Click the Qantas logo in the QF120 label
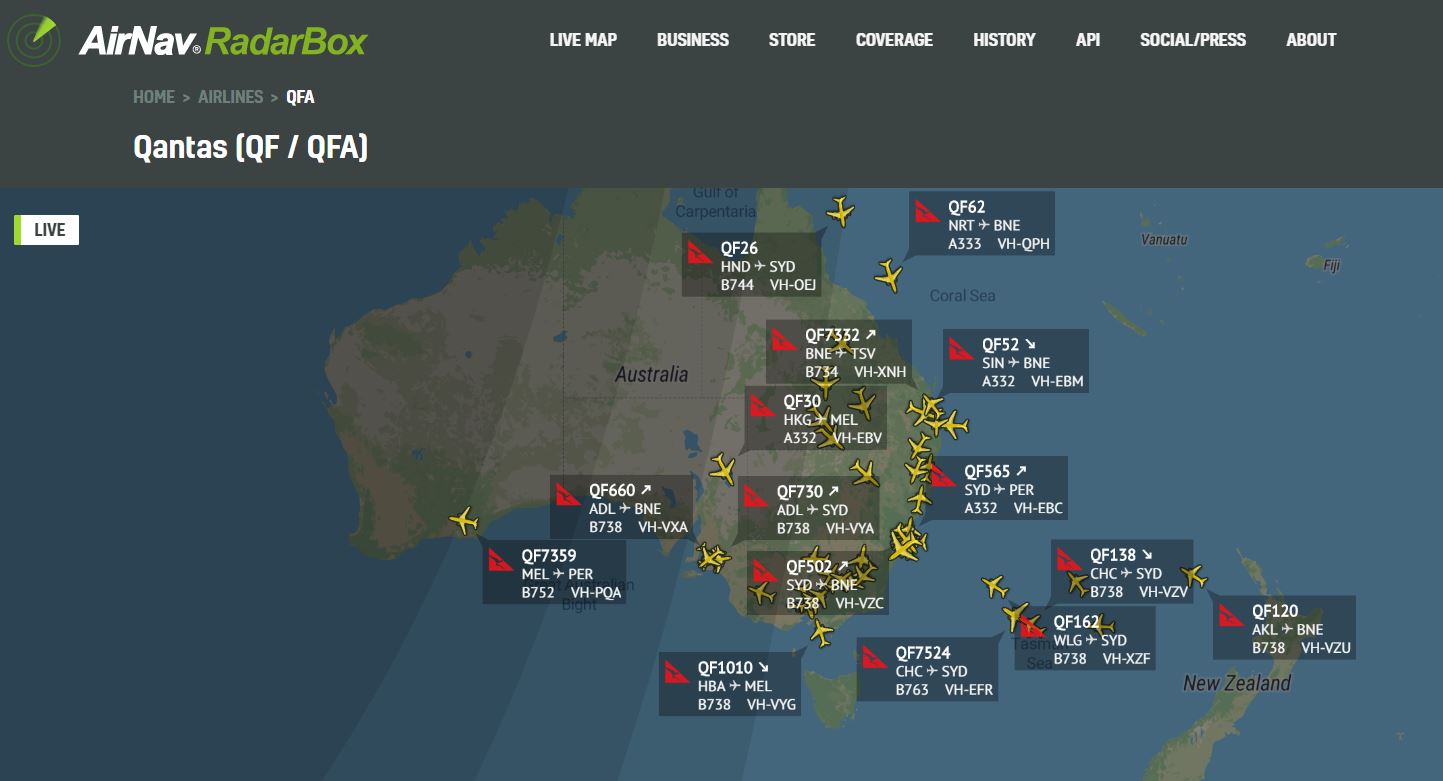The width and height of the screenshot is (1443, 781). (1231, 615)
